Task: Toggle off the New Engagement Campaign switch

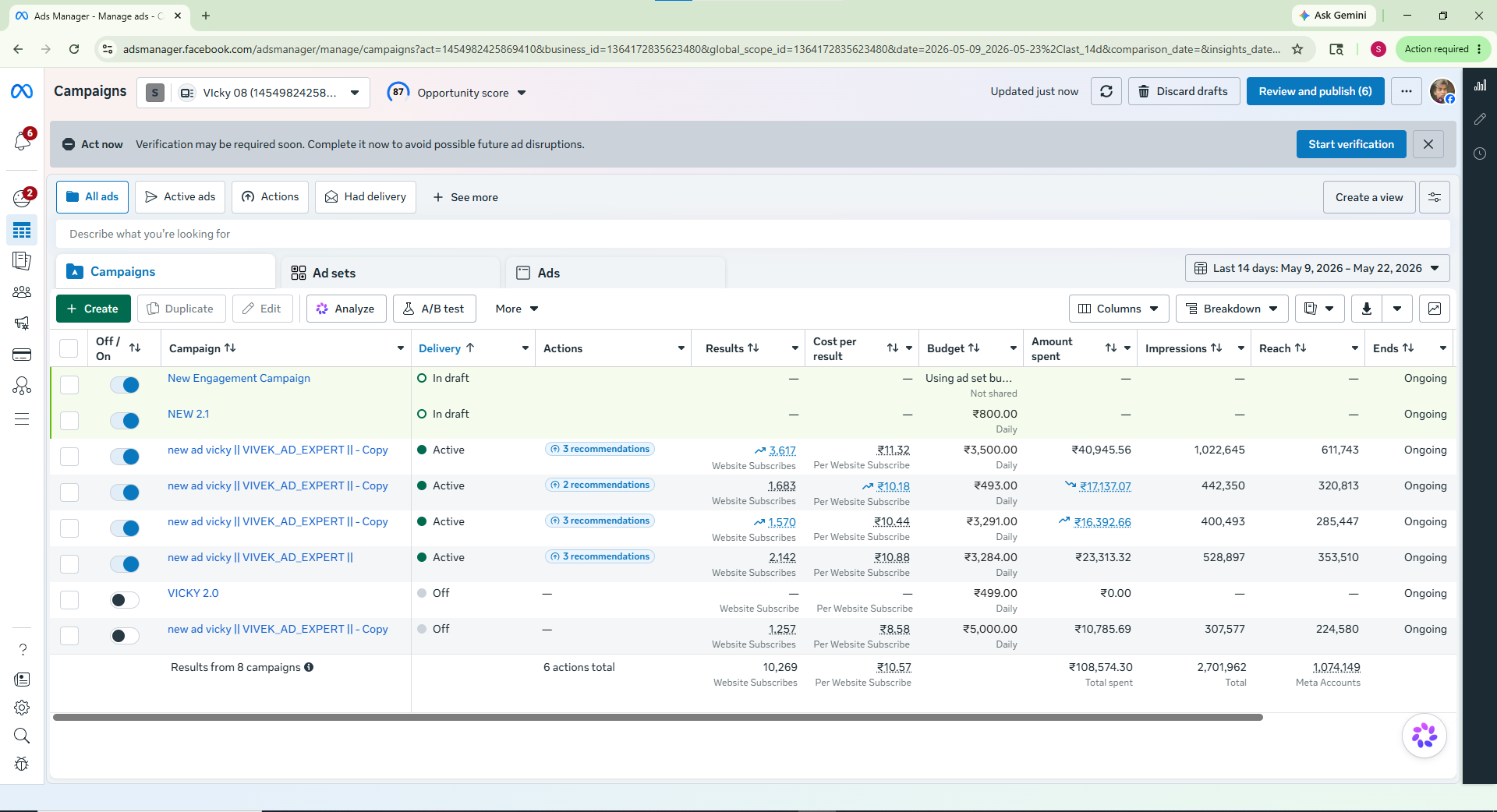Action: tap(125, 385)
